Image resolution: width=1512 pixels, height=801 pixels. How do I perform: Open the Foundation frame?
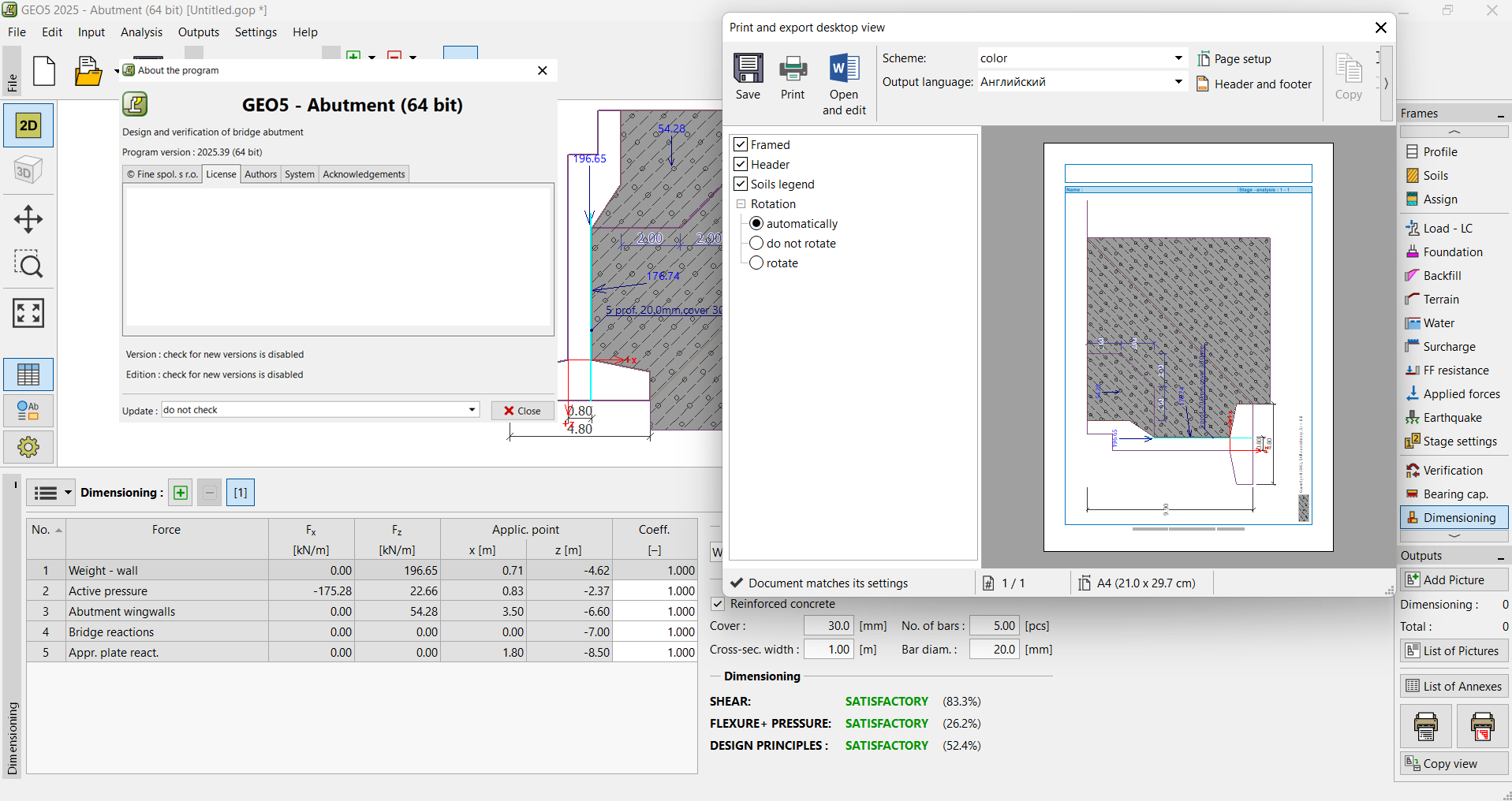[x=1454, y=251]
